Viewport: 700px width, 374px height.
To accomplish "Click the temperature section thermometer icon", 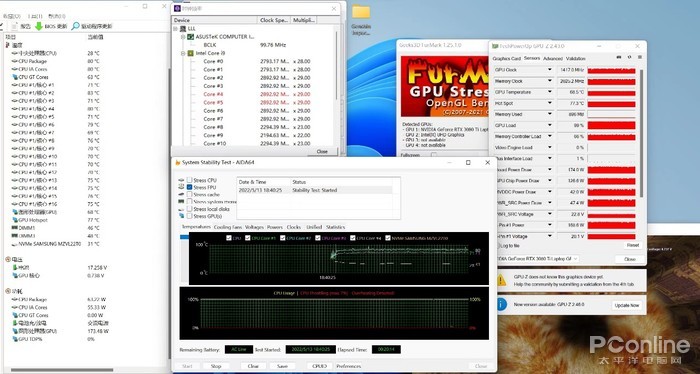I will tap(8, 45).
